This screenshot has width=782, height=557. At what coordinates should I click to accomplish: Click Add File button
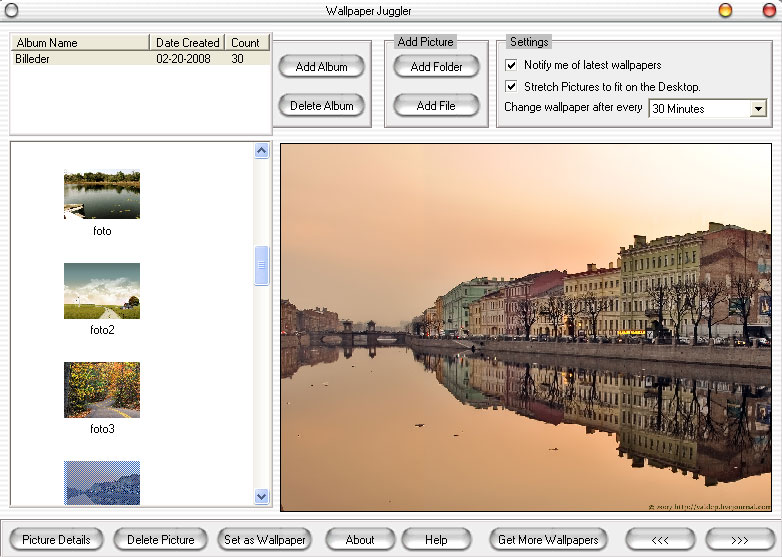(435, 106)
